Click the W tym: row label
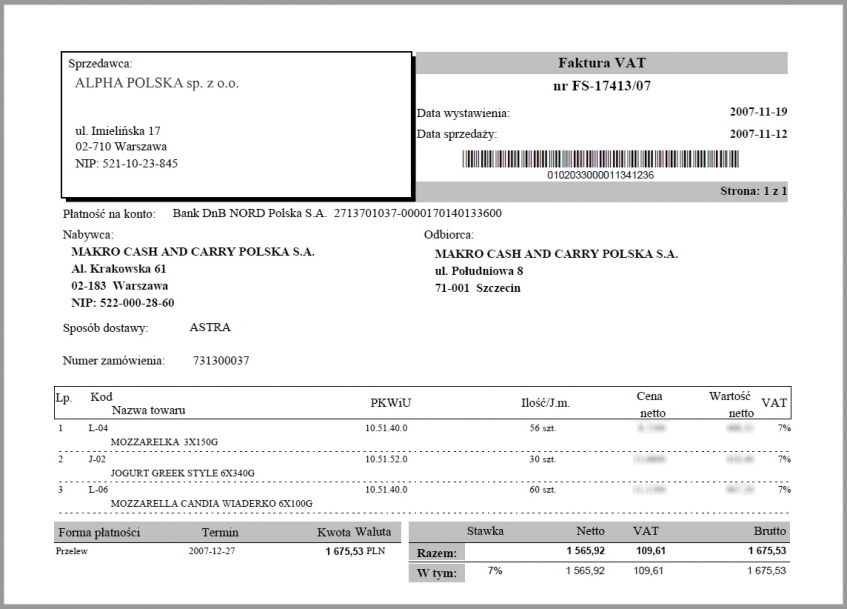The image size is (847, 609). 436,573
